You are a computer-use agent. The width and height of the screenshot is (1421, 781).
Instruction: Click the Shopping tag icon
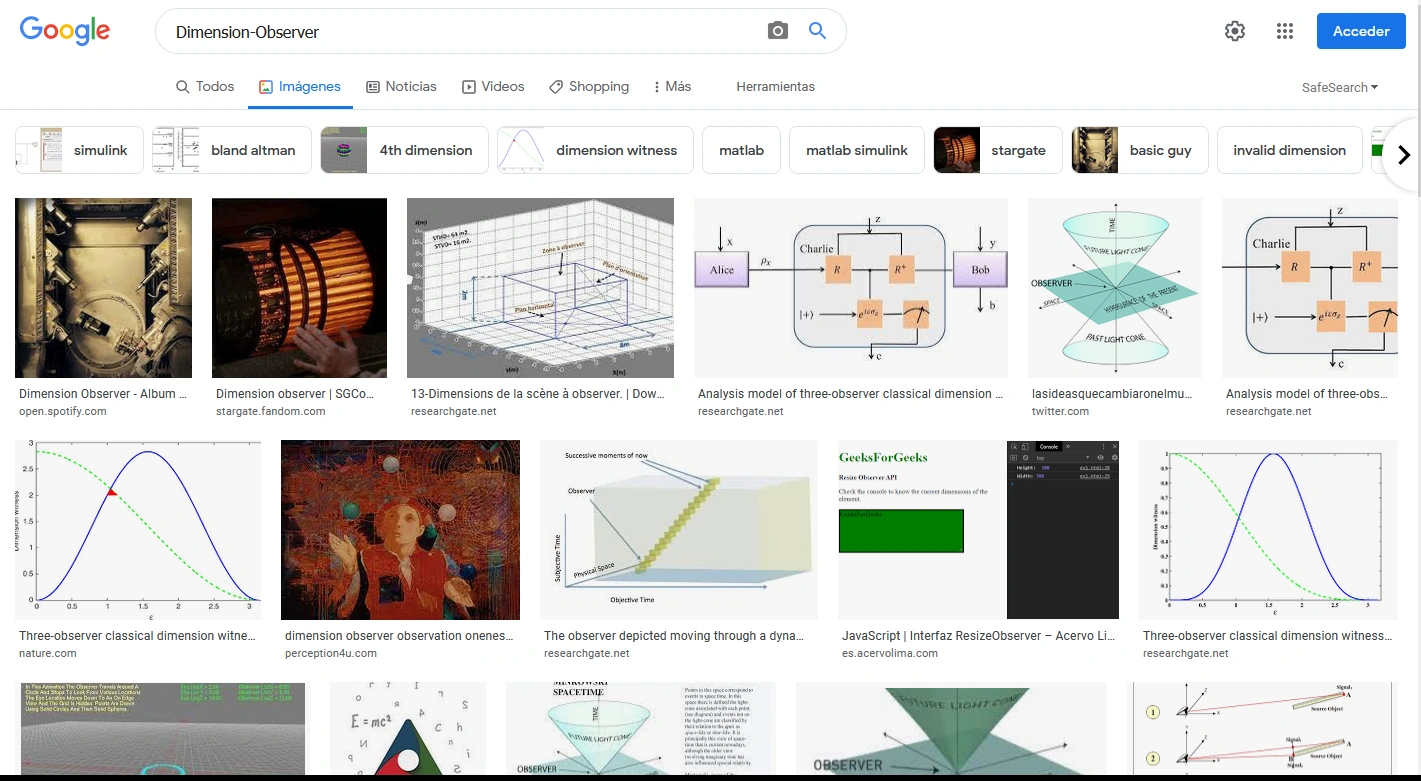click(x=554, y=87)
